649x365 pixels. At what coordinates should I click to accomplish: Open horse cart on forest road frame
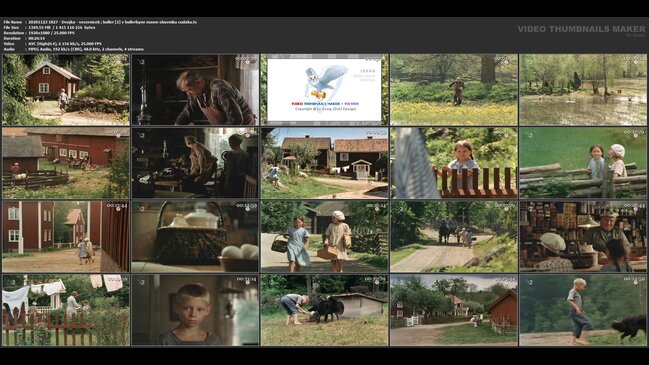click(454, 236)
